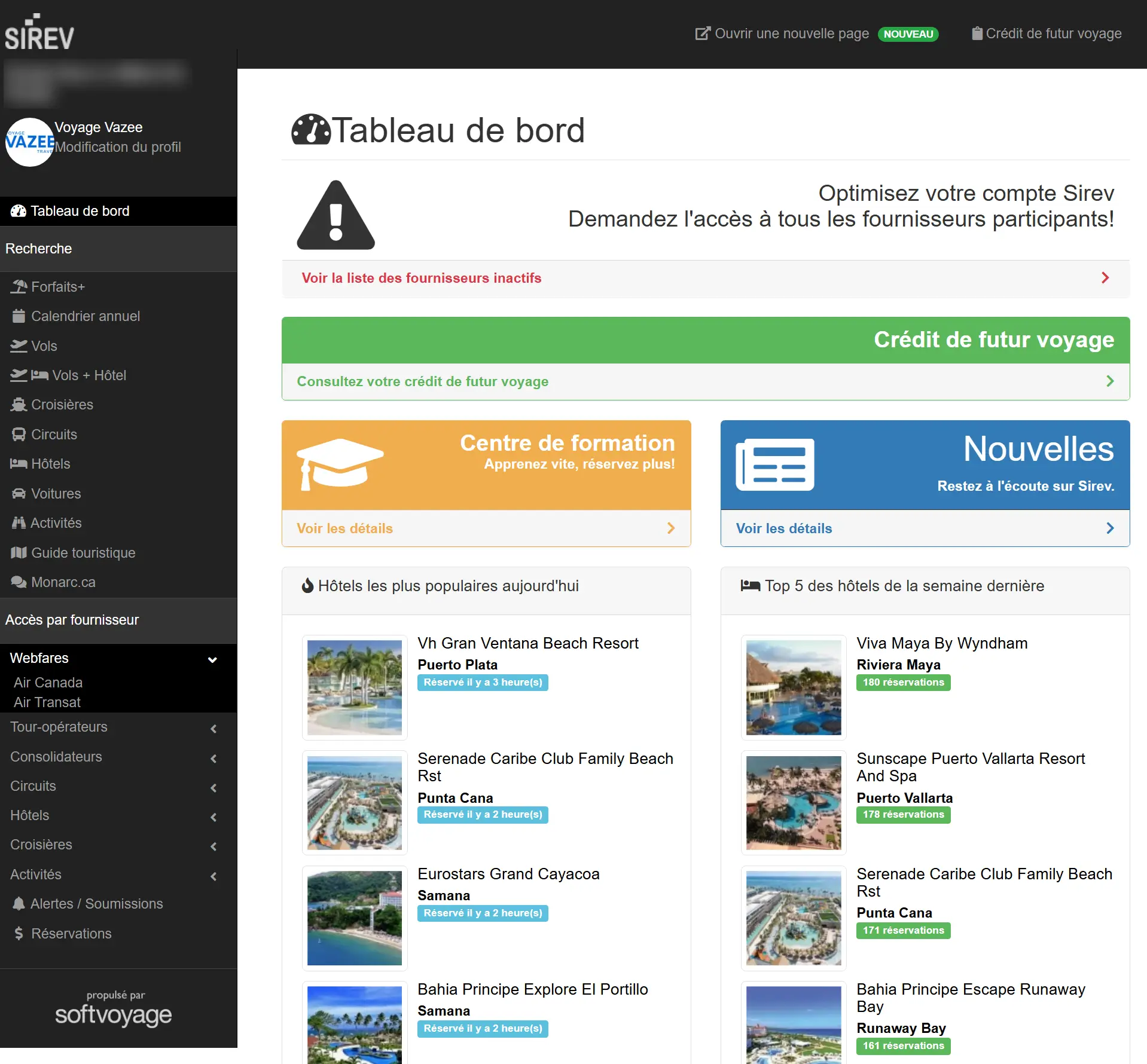Click the binoculars icon for Activités search
1147x1064 pixels.
(x=19, y=523)
